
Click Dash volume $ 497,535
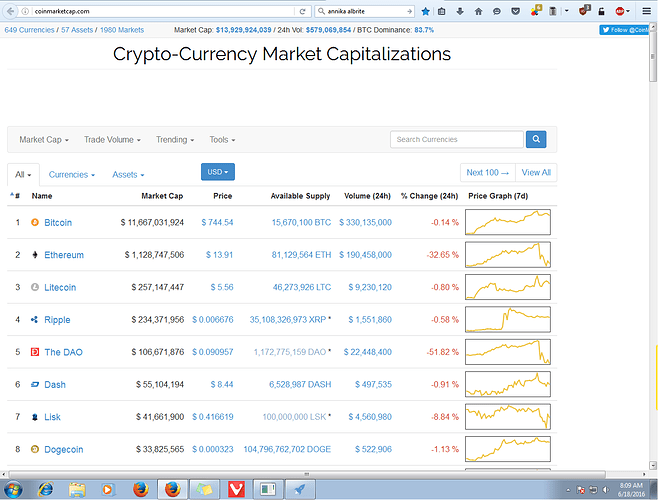tap(373, 384)
